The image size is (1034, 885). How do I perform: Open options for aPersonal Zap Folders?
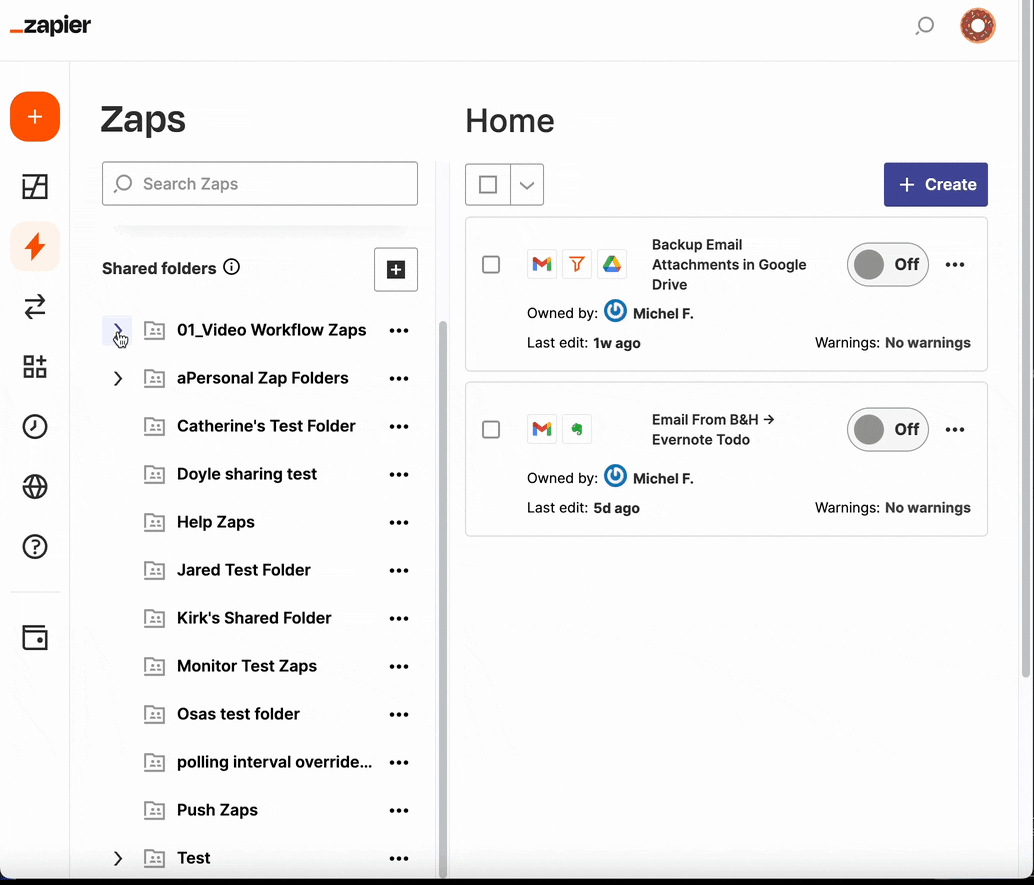399,379
